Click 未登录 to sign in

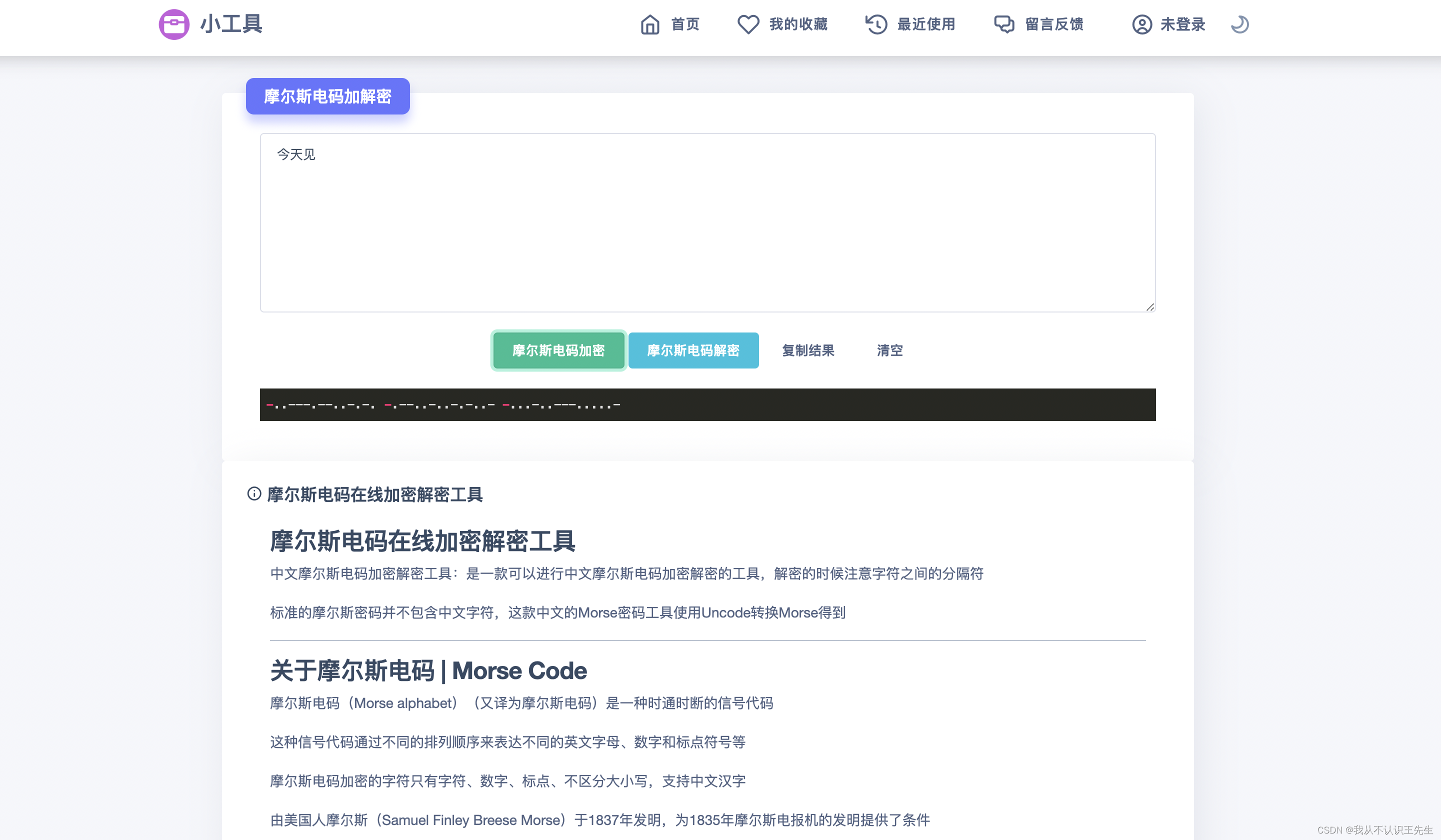point(1182,24)
